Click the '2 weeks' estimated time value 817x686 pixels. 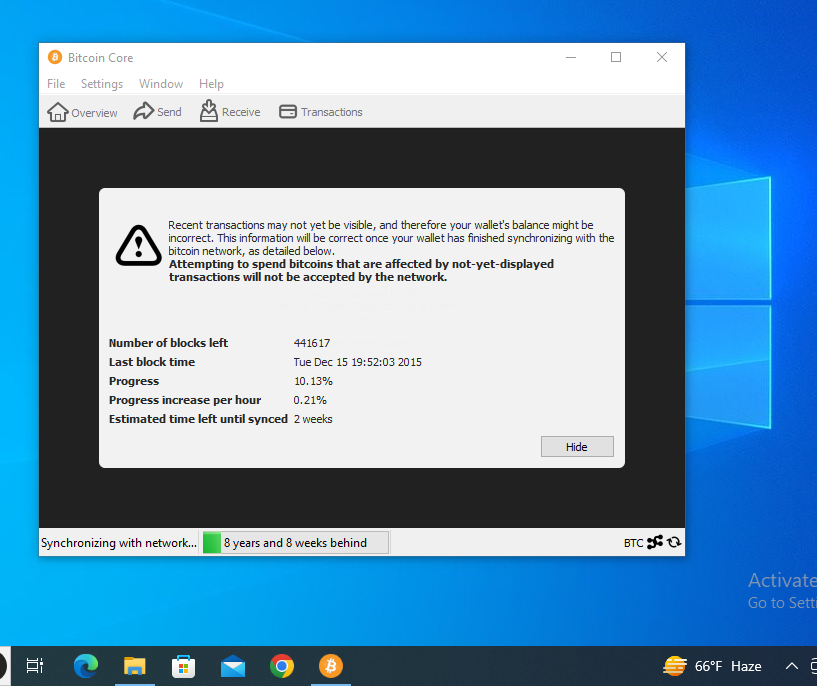(313, 419)
